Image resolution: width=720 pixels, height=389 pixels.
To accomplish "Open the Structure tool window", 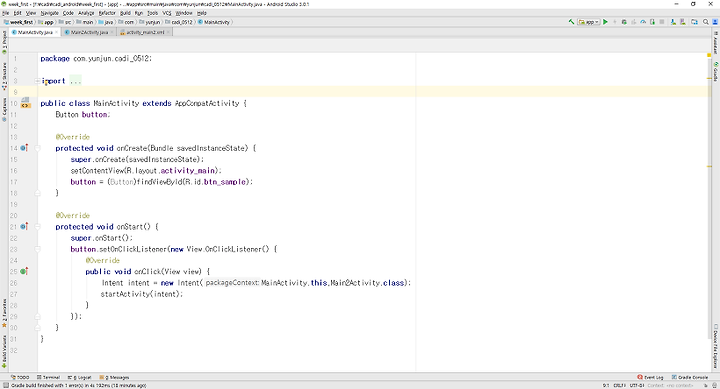I will [x=4, y=76].
